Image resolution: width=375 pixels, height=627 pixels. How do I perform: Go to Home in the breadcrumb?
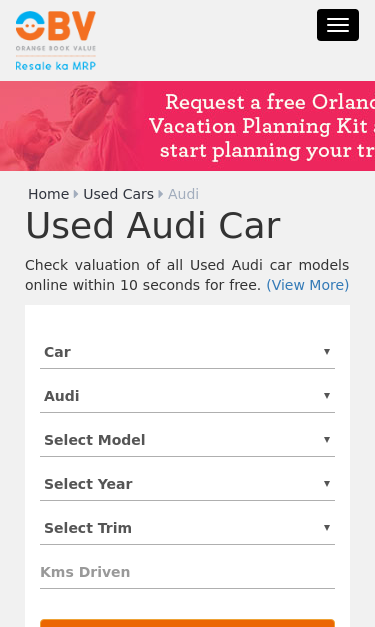point(48,194)
